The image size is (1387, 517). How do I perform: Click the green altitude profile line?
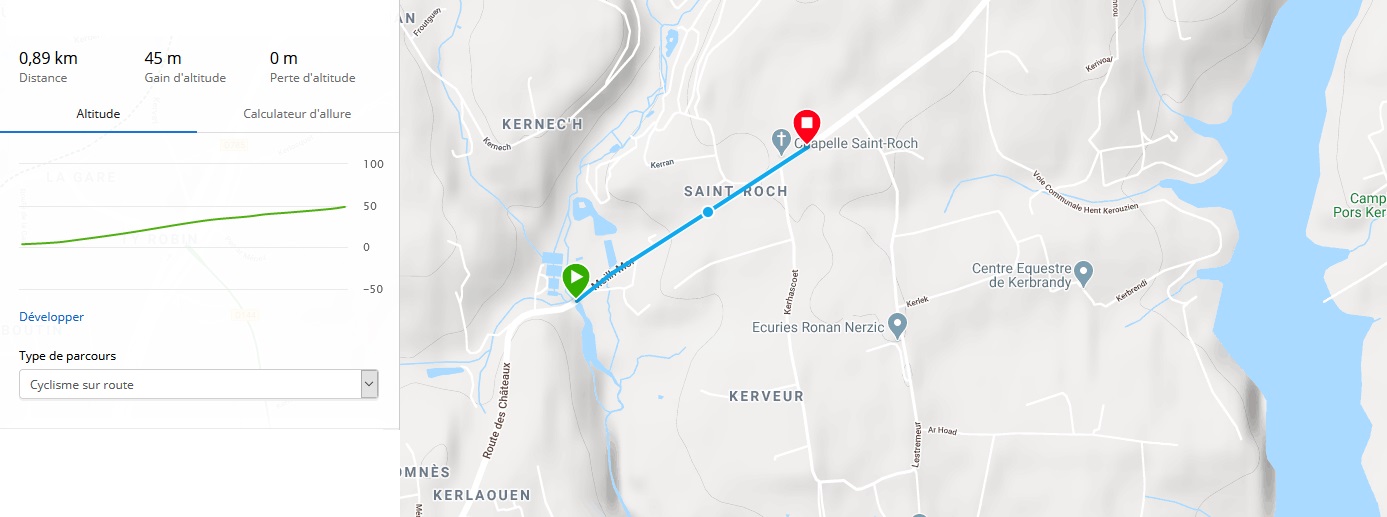183,224
